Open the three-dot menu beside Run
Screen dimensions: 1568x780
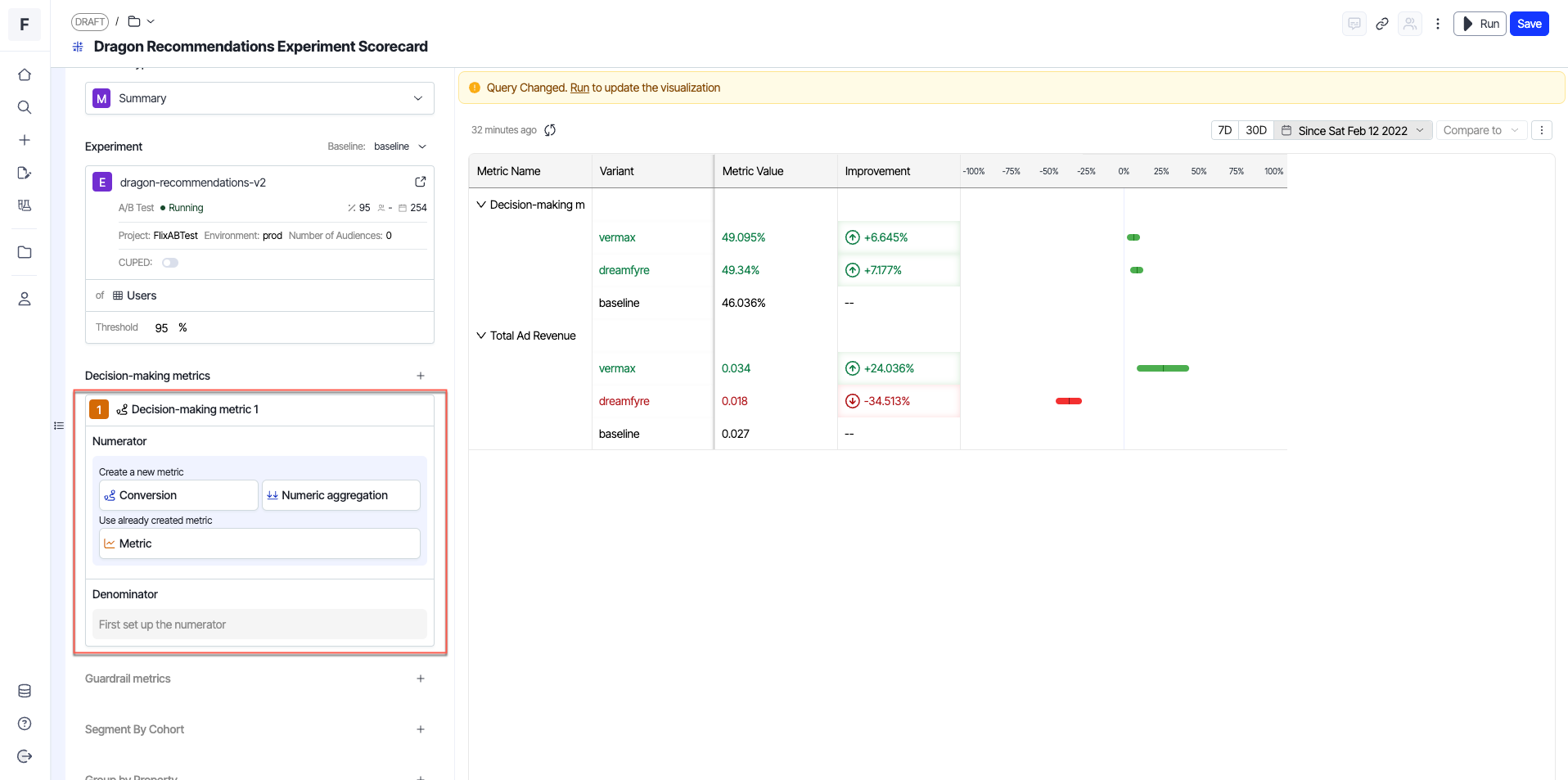tap(1438, 24)
